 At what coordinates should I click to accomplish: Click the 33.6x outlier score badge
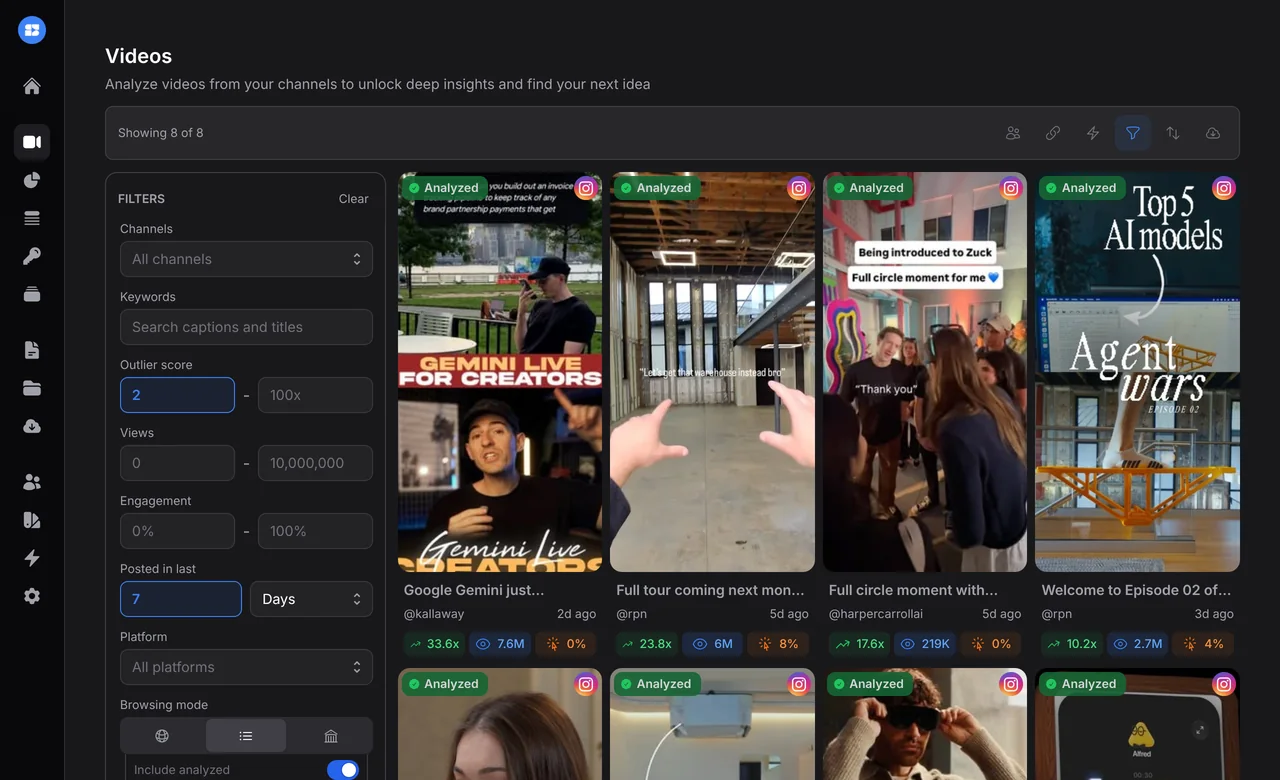[434, 644]
